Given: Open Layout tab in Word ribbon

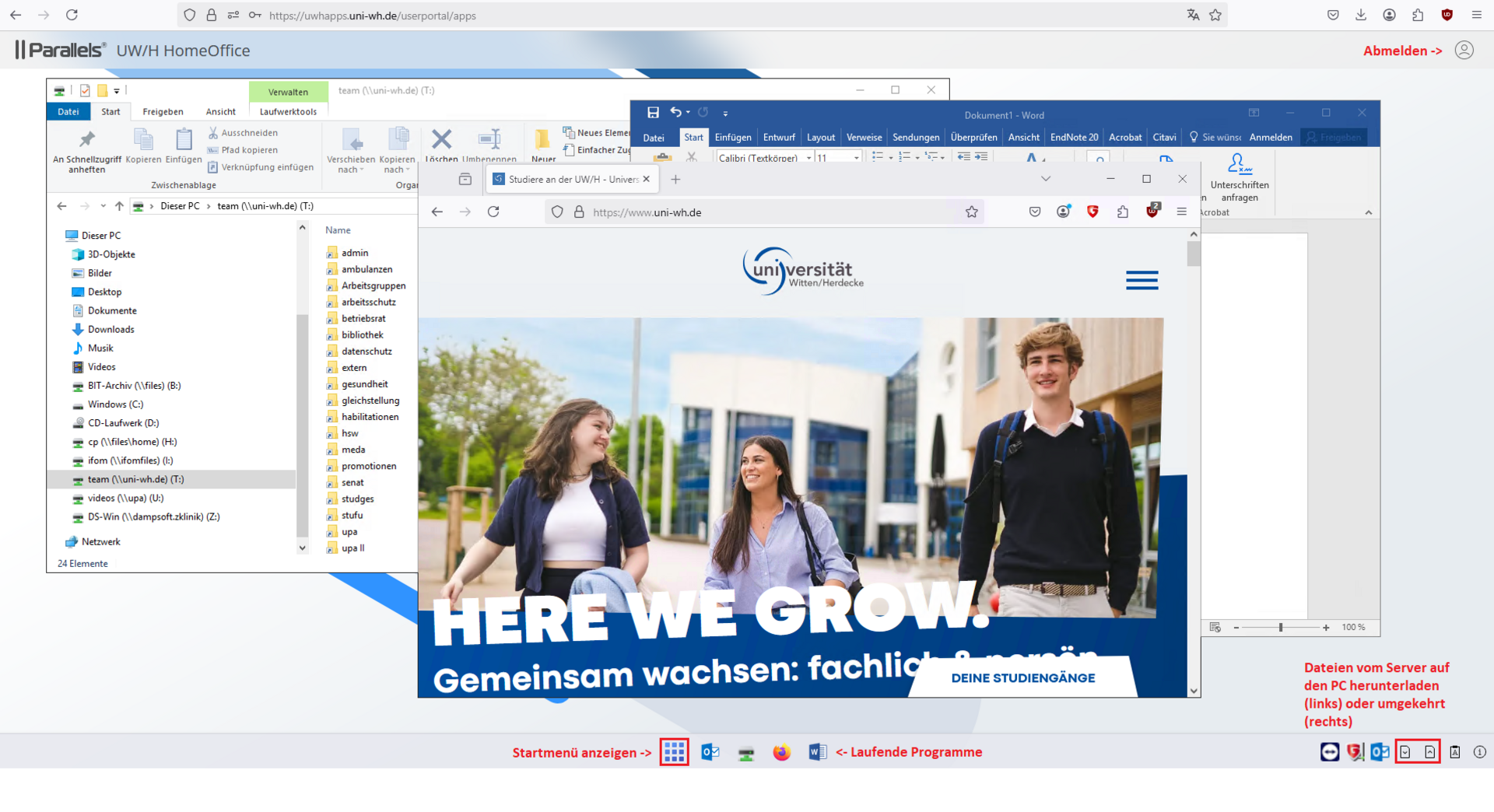Looking at the screenshot, I should [821, 137].
